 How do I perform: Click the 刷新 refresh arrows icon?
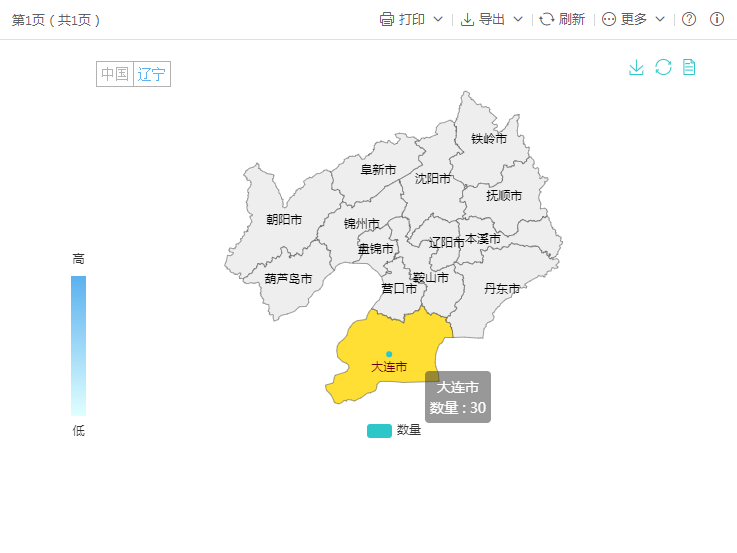click(547, 19)
